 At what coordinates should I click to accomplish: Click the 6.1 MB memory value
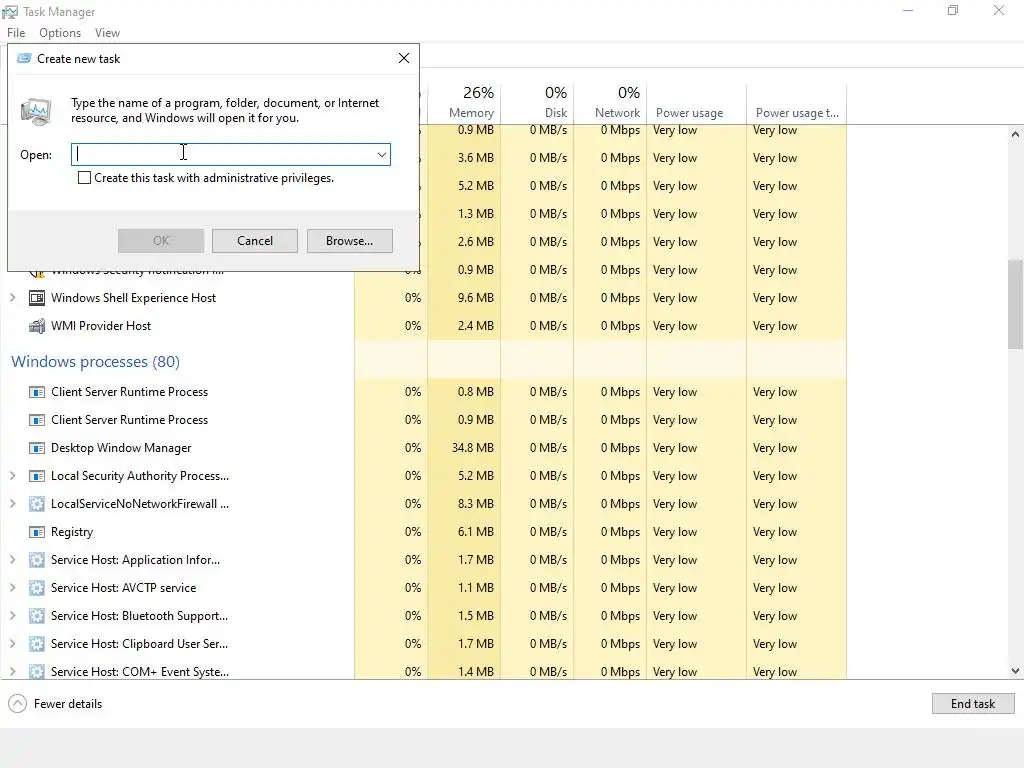click(x=475, y=532)
